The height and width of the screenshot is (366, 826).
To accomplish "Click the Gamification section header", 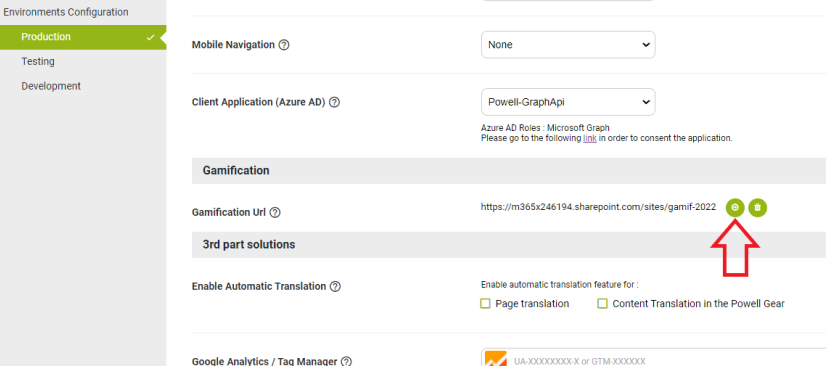I will tap(509, 171).
